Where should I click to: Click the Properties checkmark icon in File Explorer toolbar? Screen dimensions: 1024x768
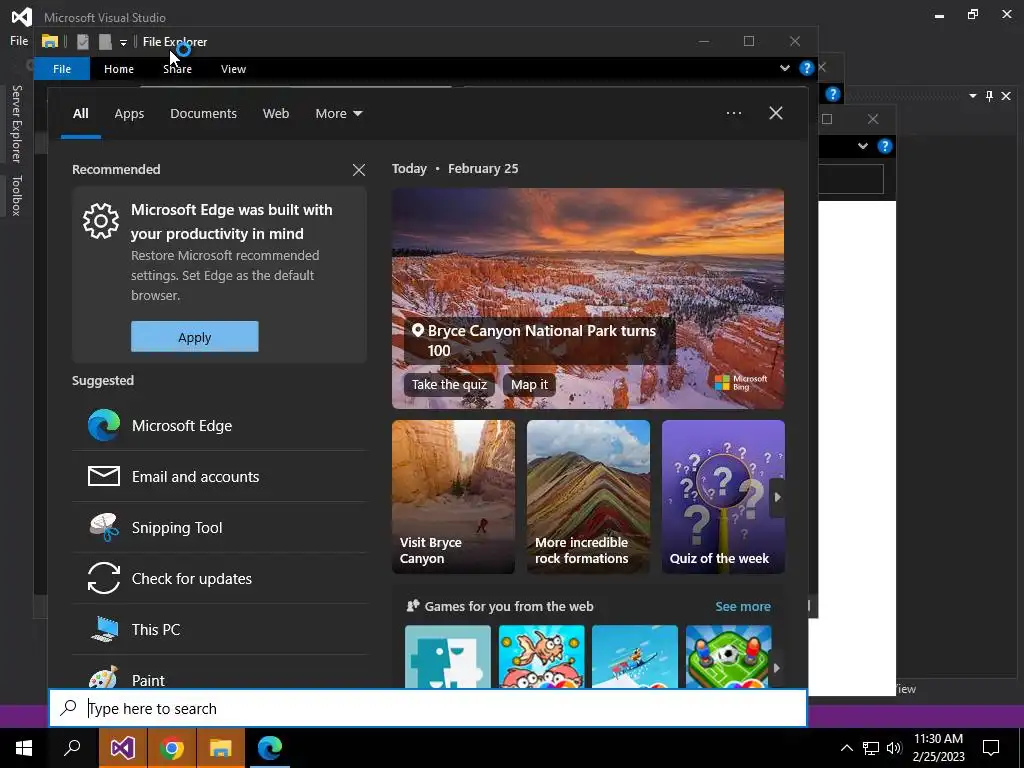tap(82, 42)
